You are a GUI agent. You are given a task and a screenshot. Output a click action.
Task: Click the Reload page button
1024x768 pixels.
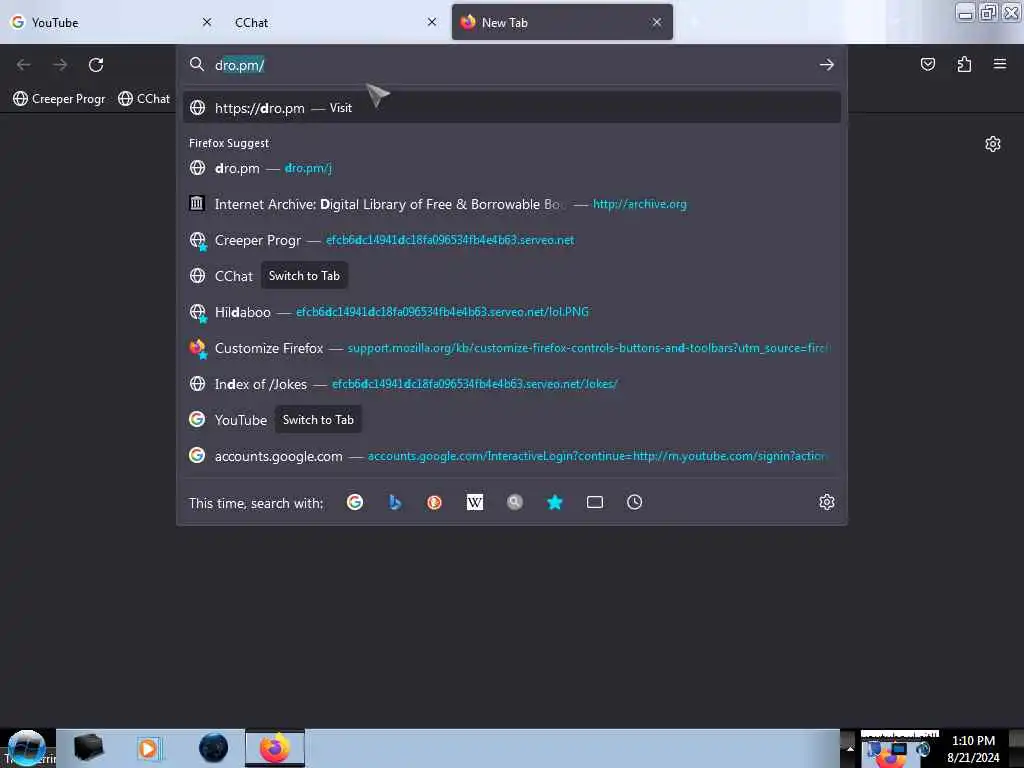pos(96,65)
